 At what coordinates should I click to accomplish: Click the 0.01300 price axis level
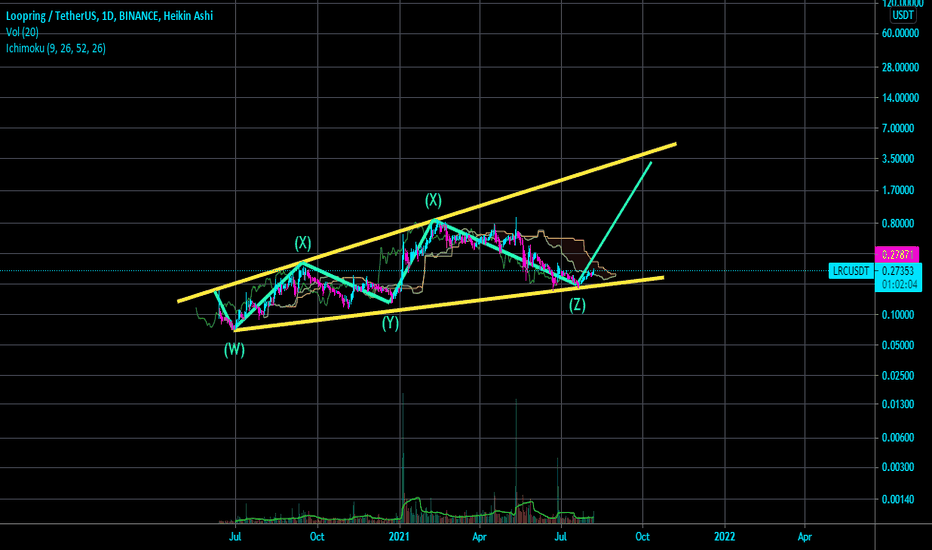pyautogui.click(x=900, y=404)
